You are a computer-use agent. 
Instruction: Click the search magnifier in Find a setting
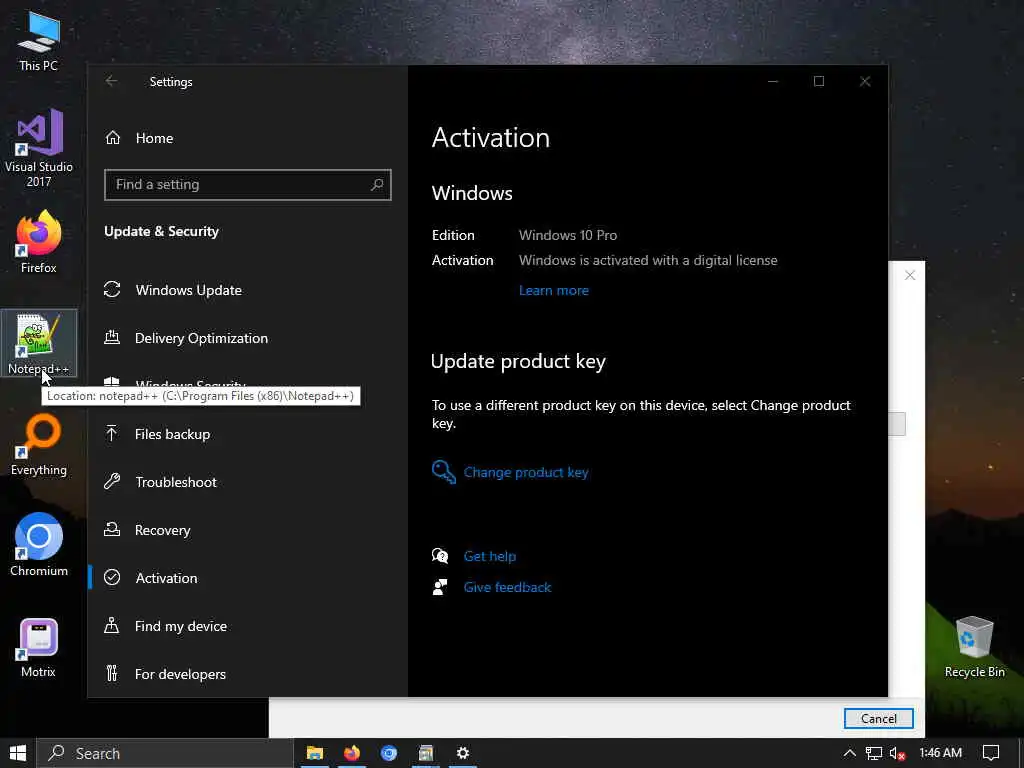coord(377,185)
